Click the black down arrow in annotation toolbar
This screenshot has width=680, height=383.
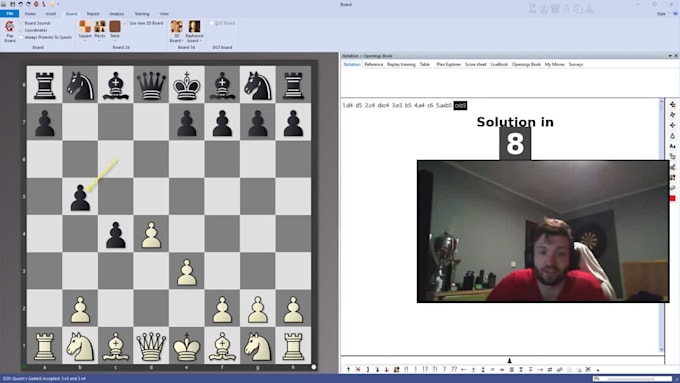click(377, 370)
